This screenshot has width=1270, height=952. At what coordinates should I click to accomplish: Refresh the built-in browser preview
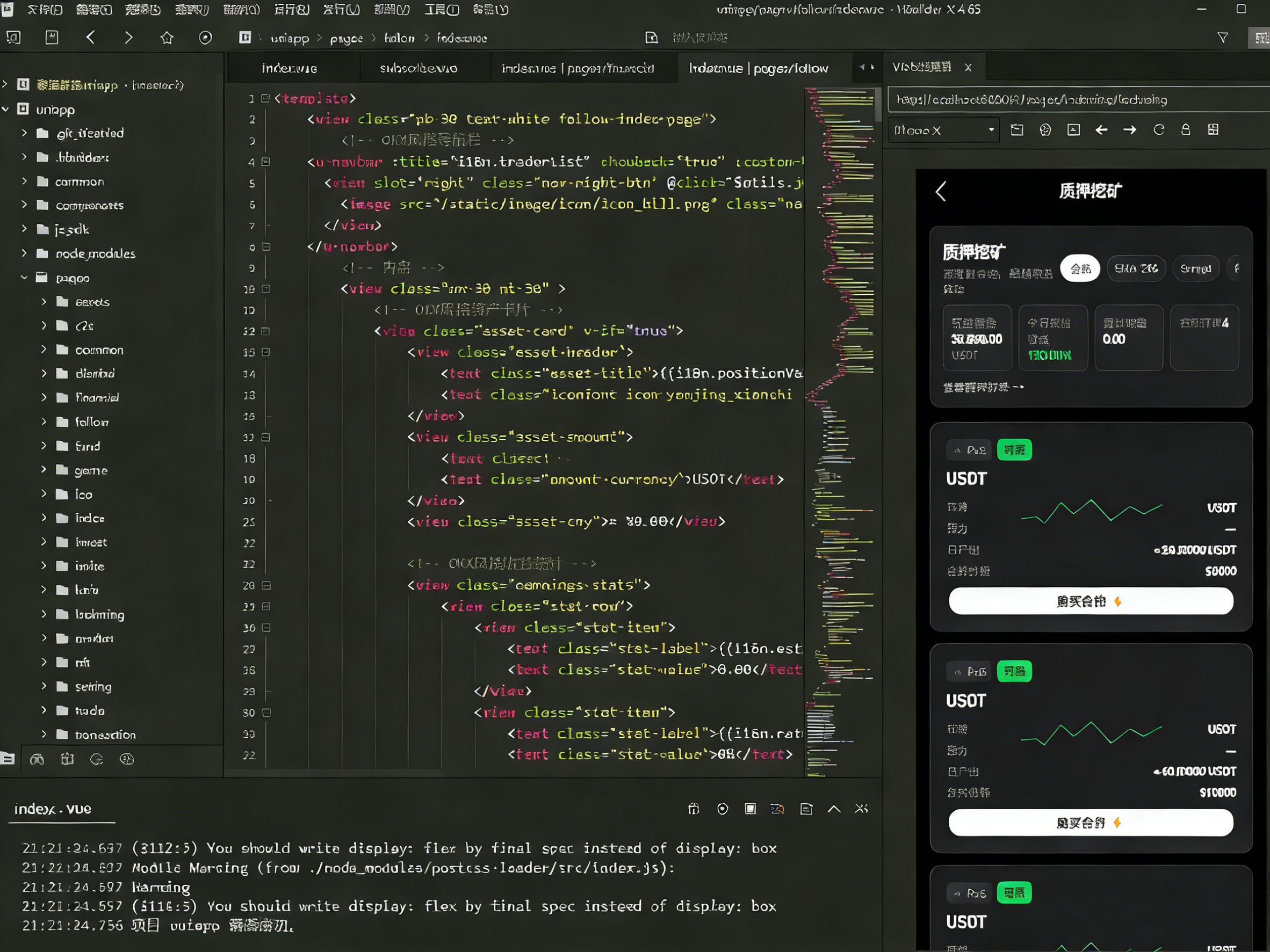coord(1159,130)
